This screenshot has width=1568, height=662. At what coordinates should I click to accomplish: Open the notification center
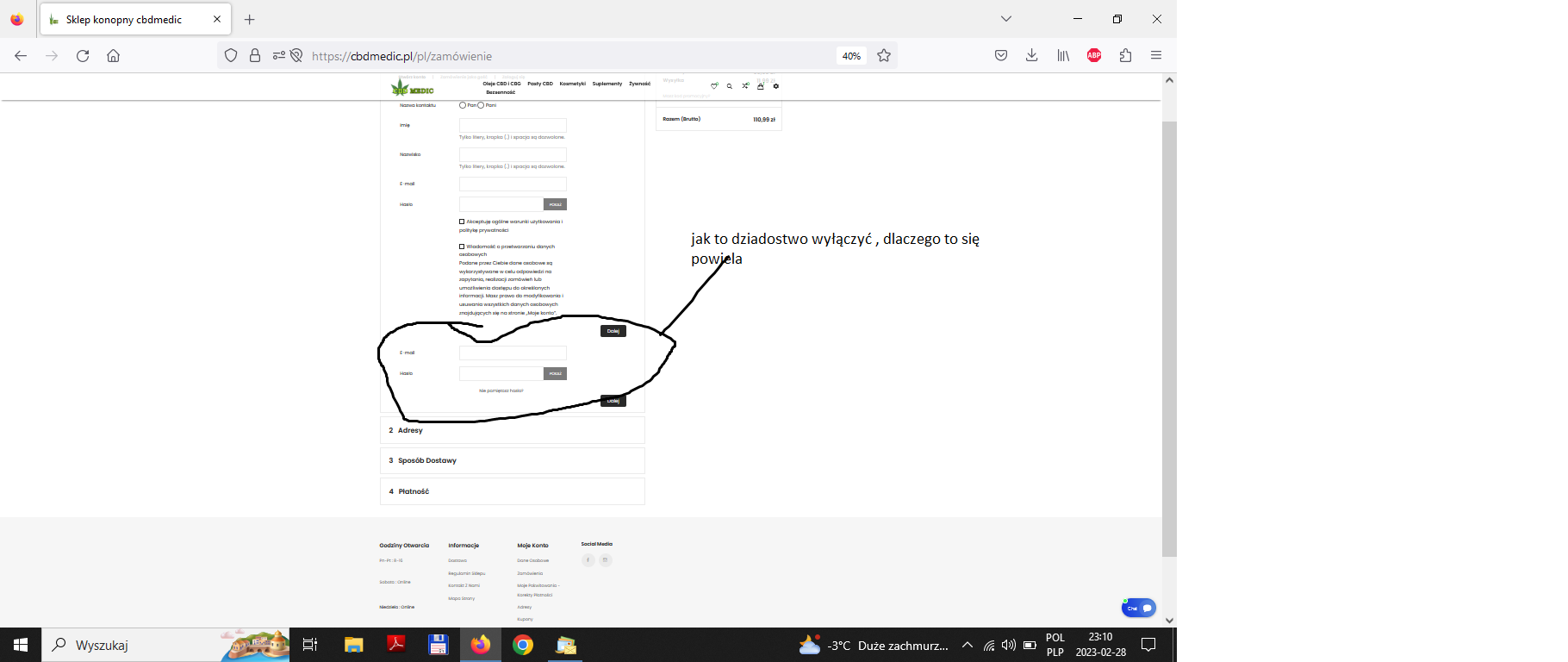click(x=1148, y=645)
